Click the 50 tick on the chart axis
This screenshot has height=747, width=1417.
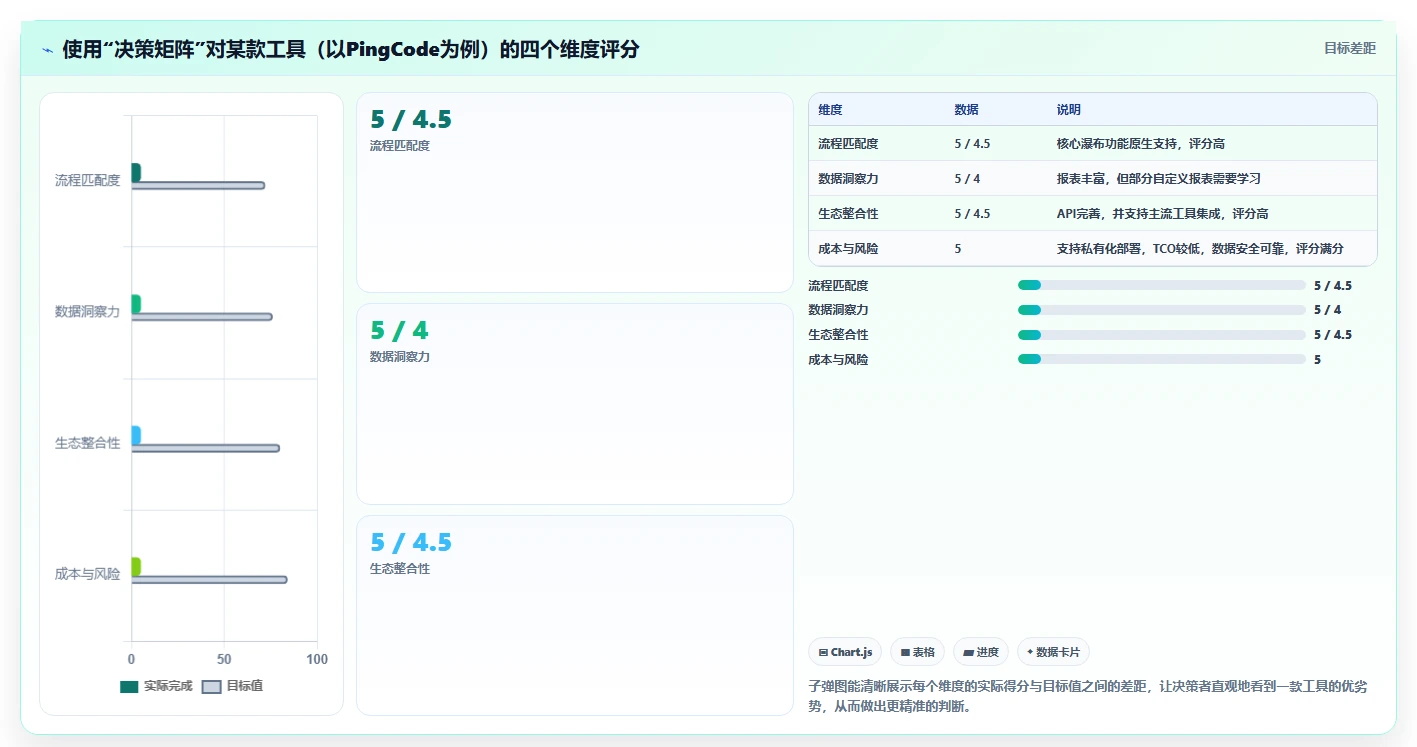pos(224,660)
